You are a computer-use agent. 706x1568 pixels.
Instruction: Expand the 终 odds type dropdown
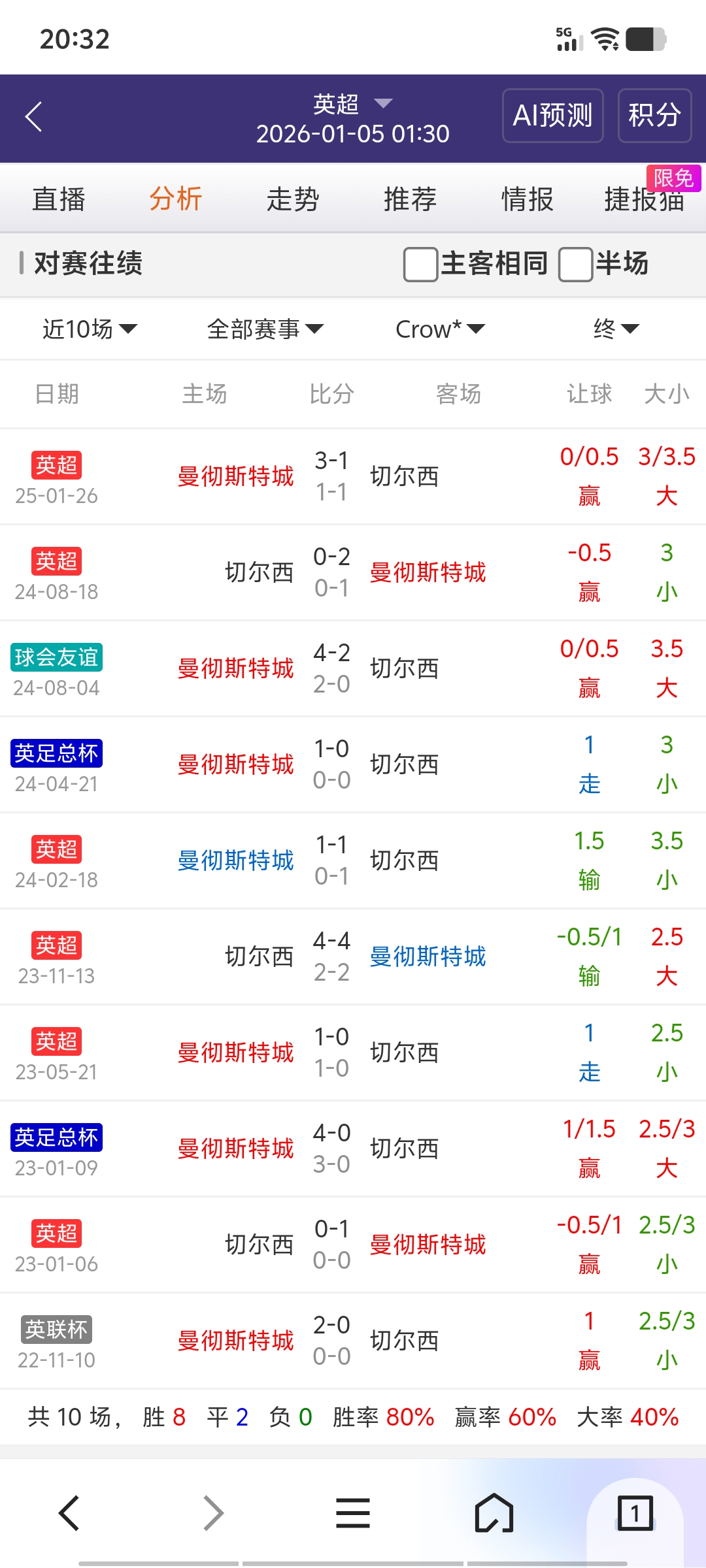[x=616, y=329]
